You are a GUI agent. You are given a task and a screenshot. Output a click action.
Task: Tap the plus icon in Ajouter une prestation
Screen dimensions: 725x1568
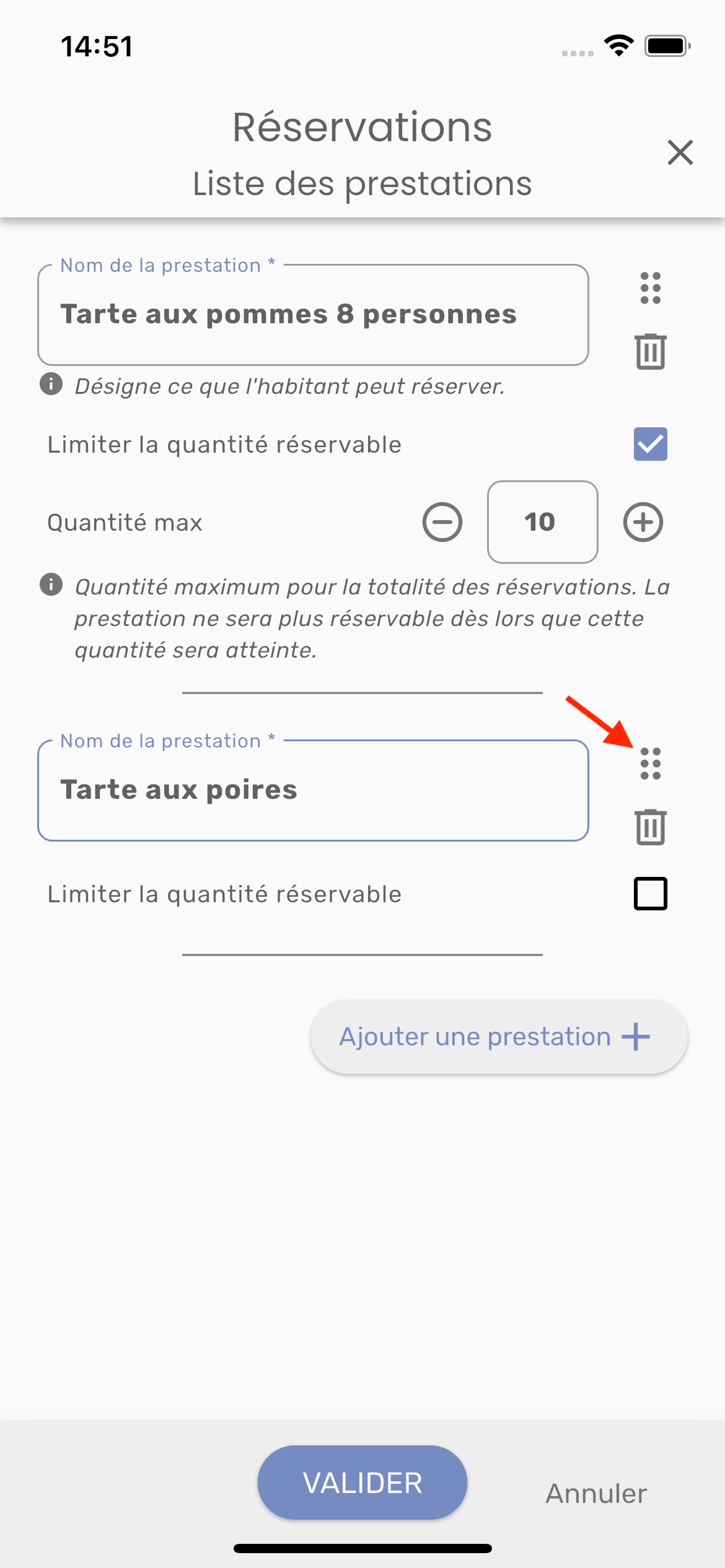[x=636, y=1037]
